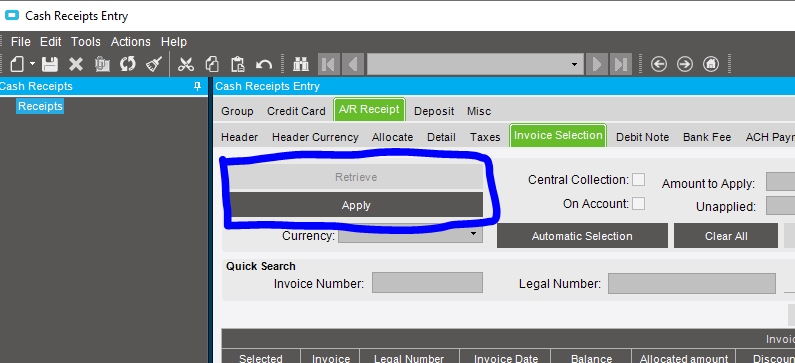Open the Allocate sub-tab
795x363 pixels.
click(392, 137)
